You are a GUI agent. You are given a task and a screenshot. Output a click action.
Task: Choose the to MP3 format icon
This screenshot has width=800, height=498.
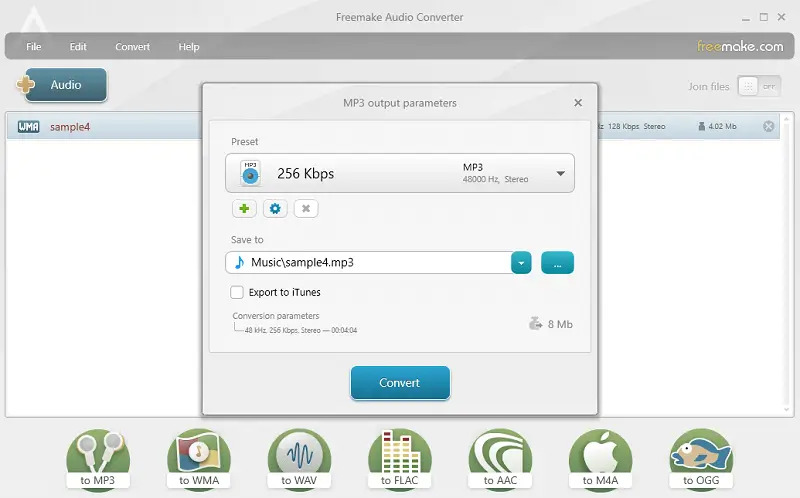click(98, 460)
